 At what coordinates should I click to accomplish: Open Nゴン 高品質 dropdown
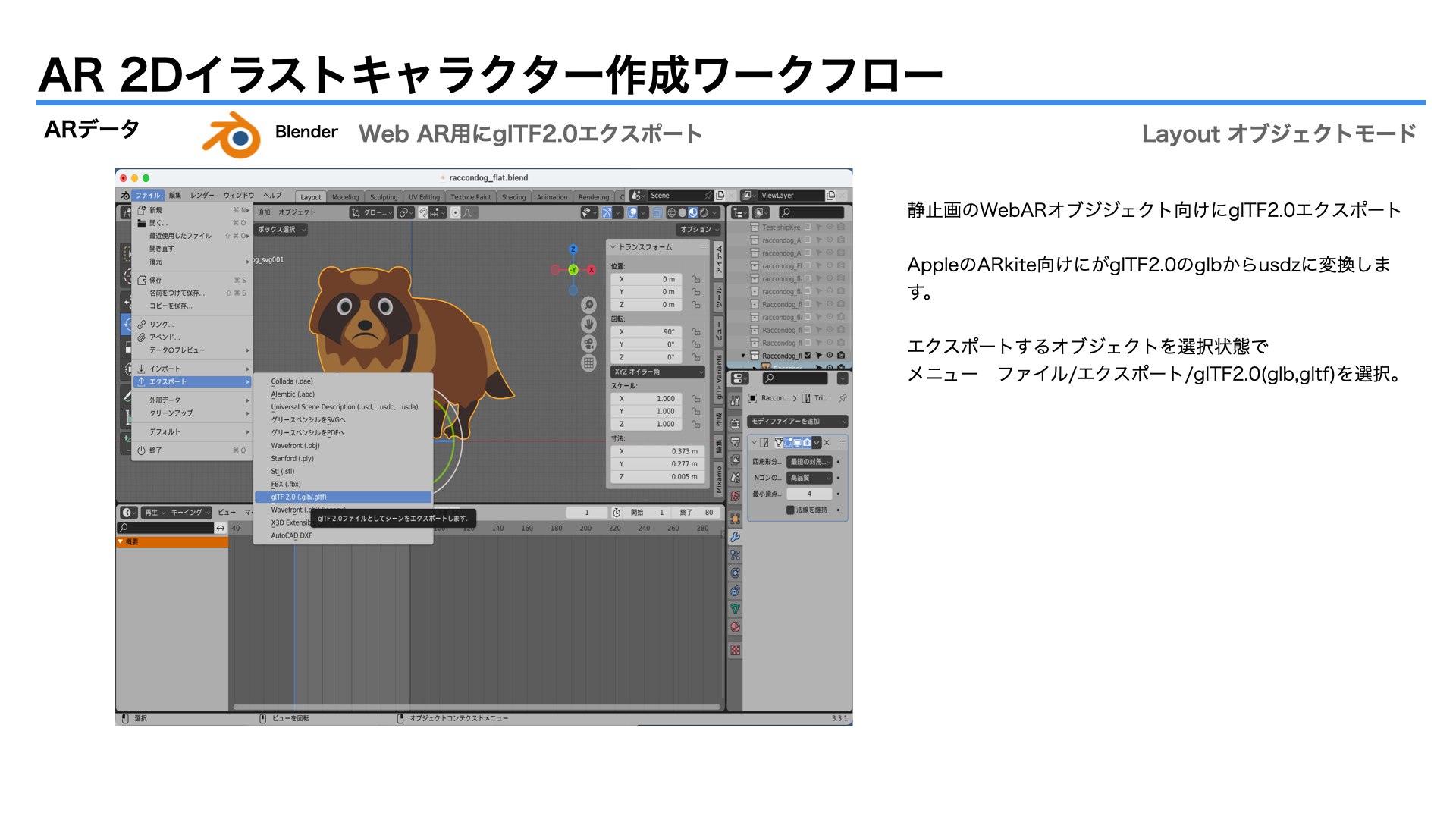tap(810, 478)
